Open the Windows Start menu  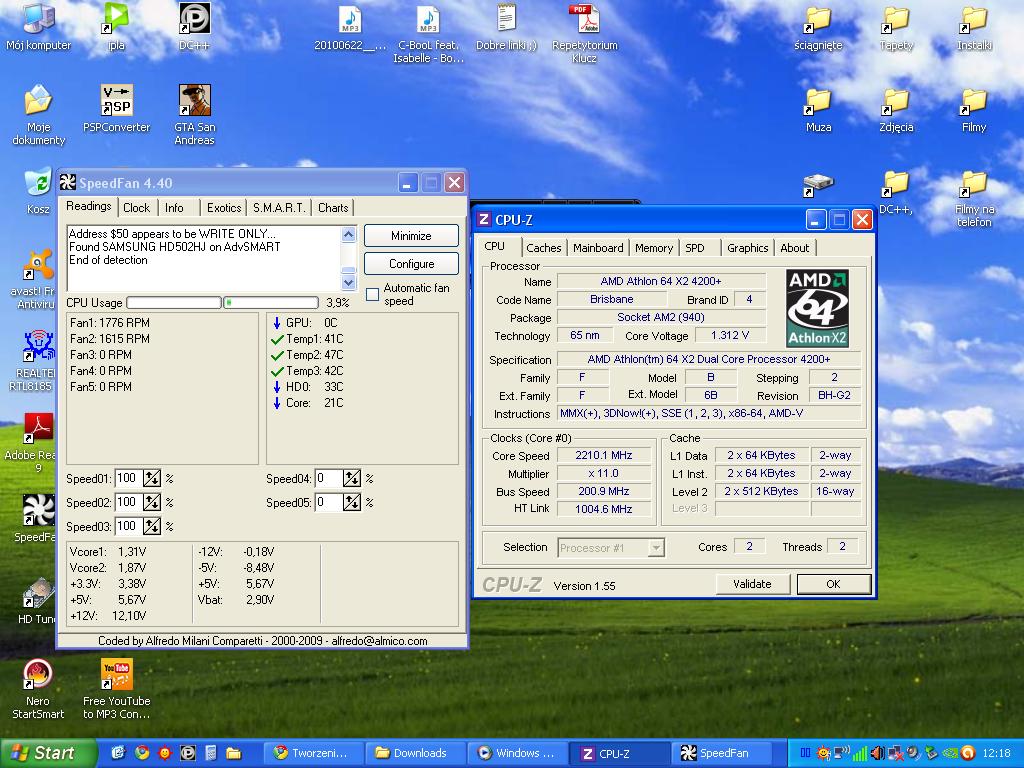coord(48,753)
